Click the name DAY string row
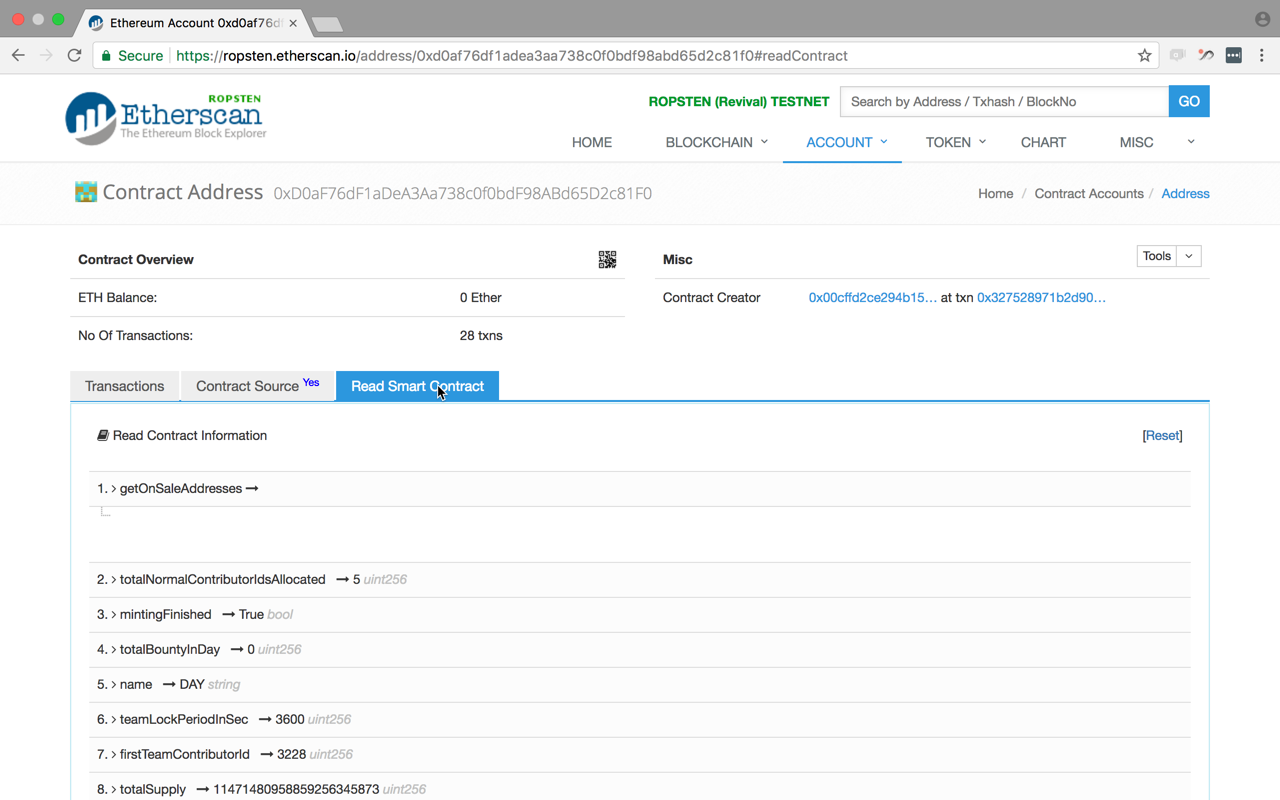1280x800 pixels. [640, 685]
